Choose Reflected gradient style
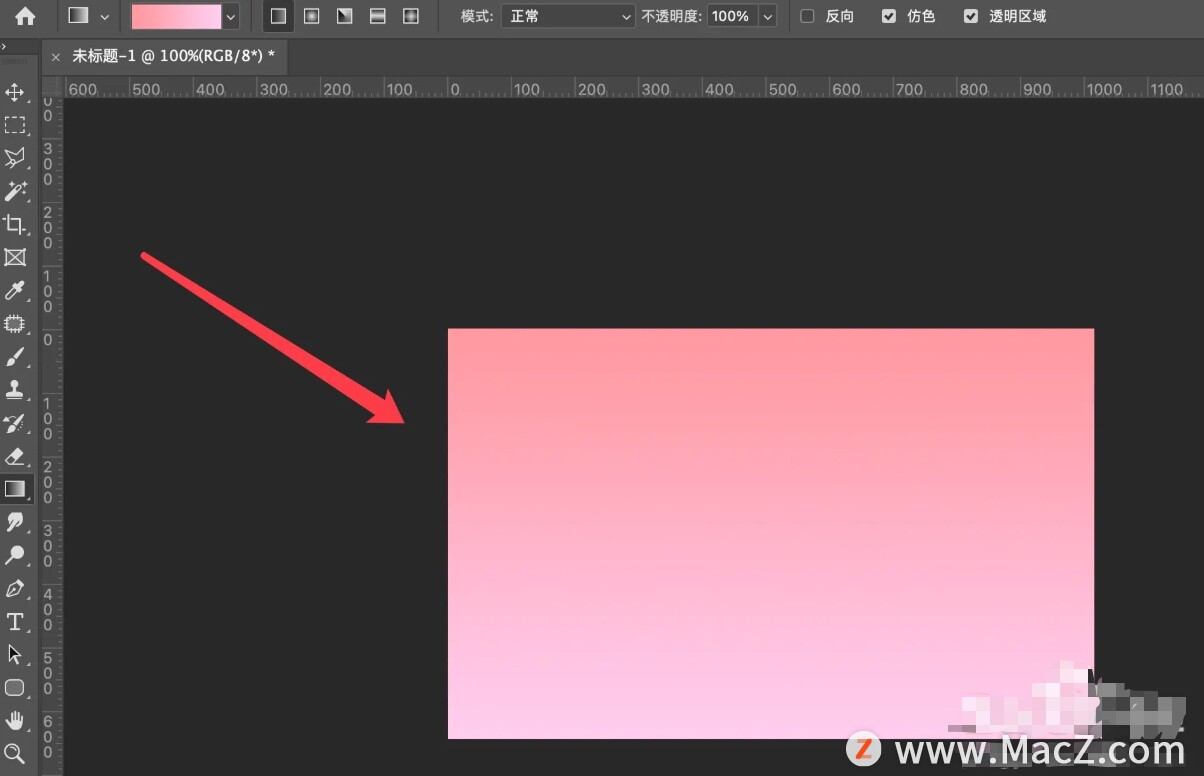1204x776 pixels. (x=378, y=16)
